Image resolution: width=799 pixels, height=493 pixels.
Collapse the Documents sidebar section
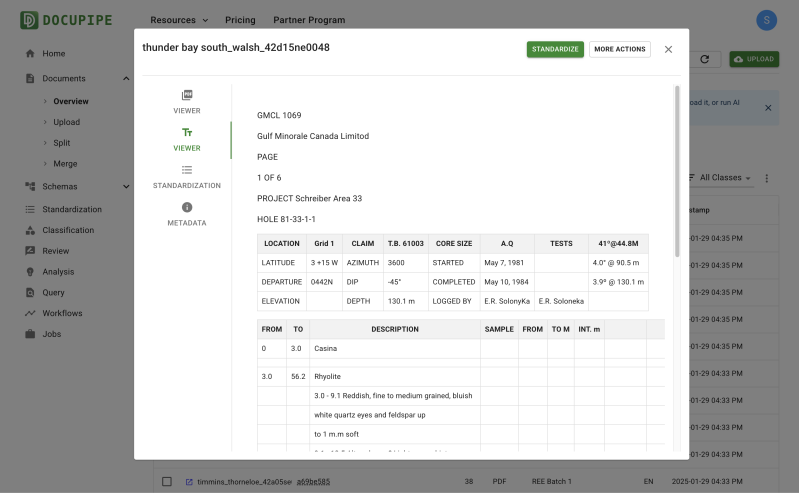point(126,78)
